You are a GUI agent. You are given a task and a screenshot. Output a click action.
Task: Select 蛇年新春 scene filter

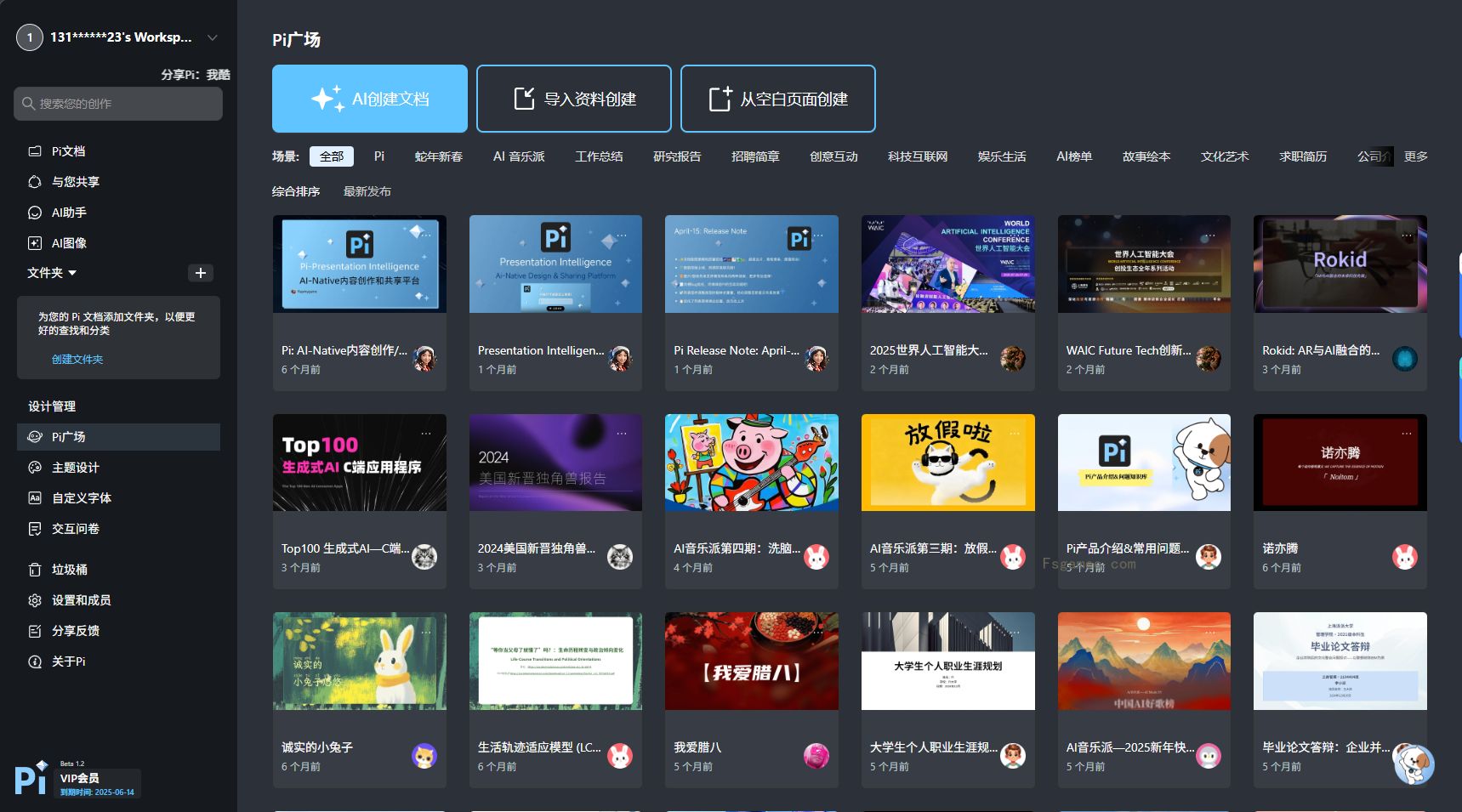point(439,156)
